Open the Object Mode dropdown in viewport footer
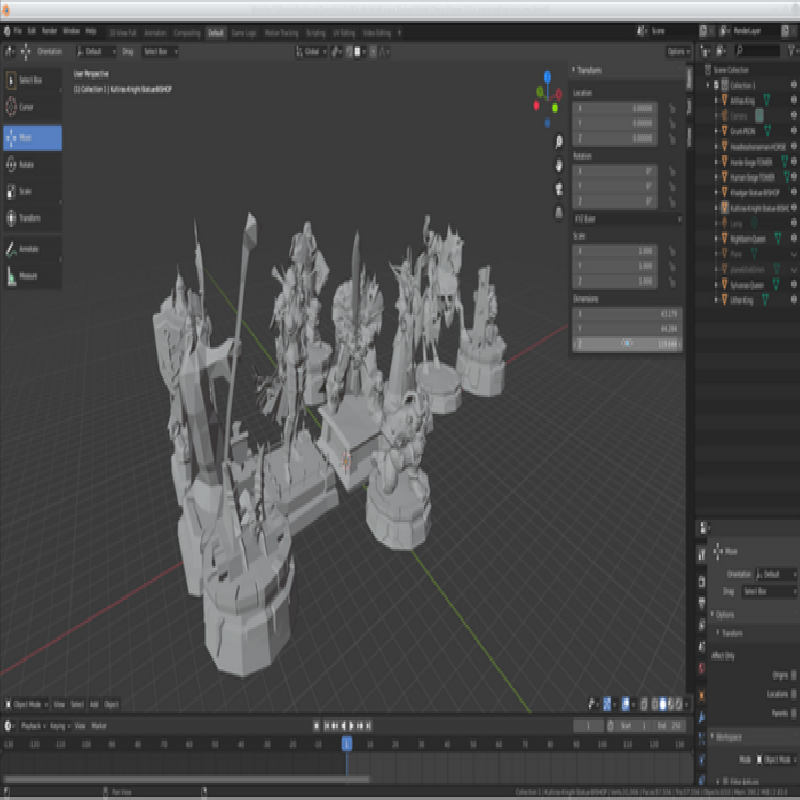Screen dimensions: 800x800 (27, 704)
